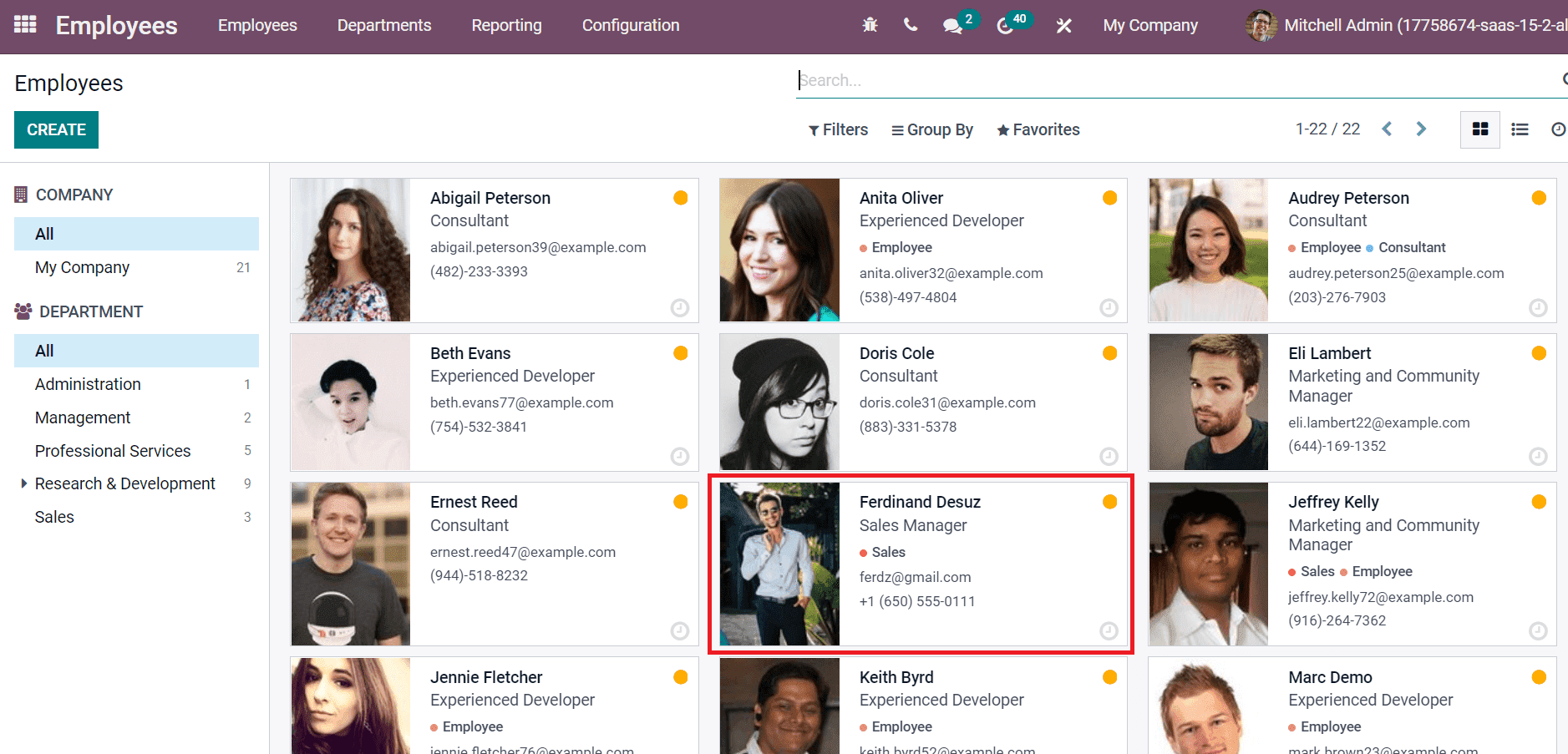Screen dimensions: 1568x754
Task: Click Eli Lambert's orange status dot
Action: (1539, 353)
